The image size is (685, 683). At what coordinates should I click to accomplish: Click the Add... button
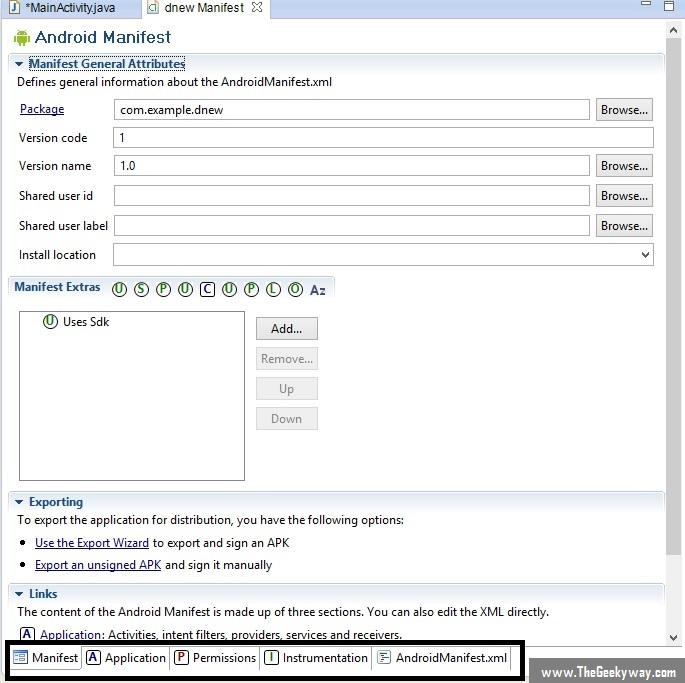point(287,329)
